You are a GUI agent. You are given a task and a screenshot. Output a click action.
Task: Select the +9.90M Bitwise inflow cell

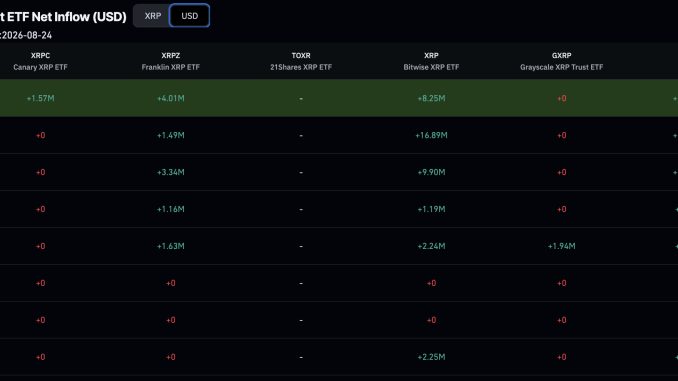tap(431, 172)
